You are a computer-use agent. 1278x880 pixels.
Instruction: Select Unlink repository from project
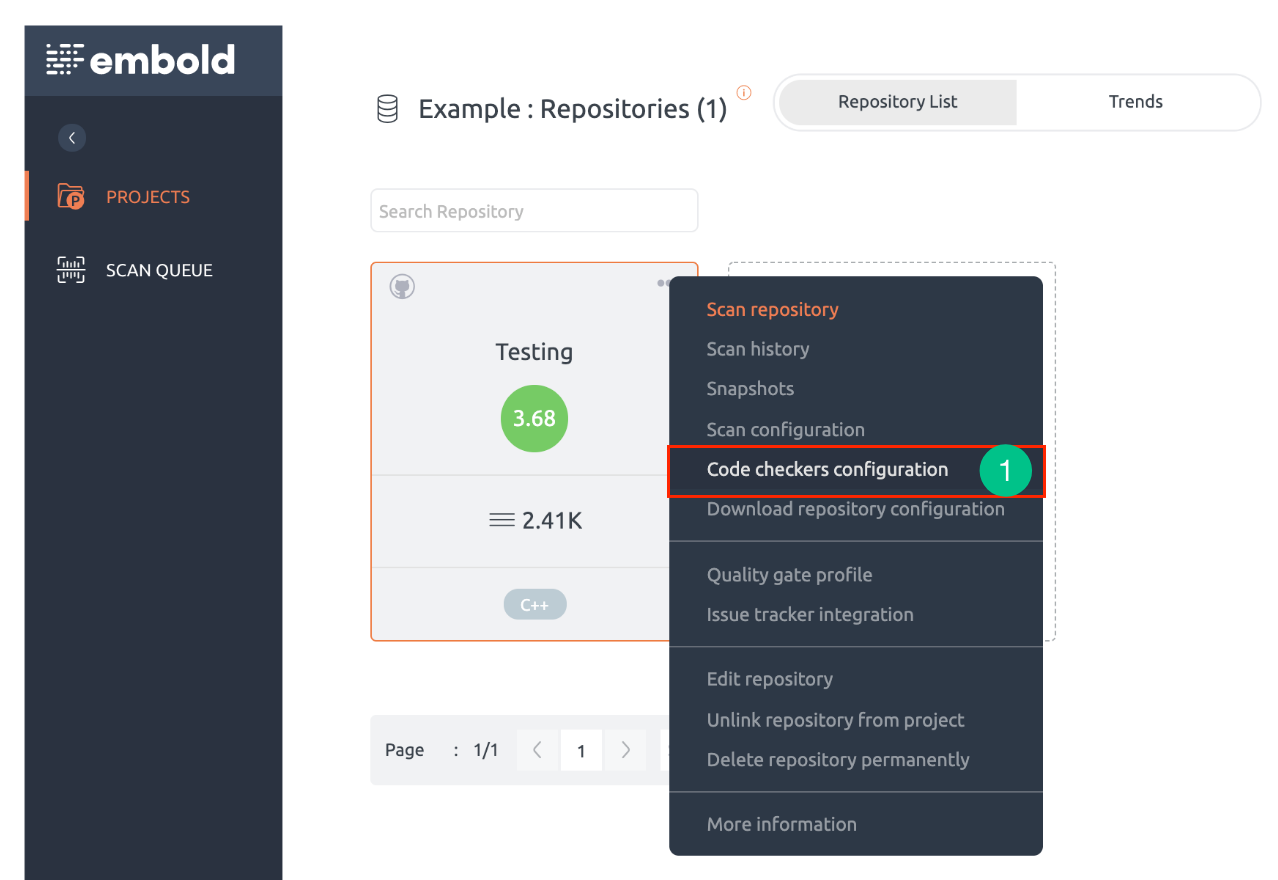[x=836, y=720]
